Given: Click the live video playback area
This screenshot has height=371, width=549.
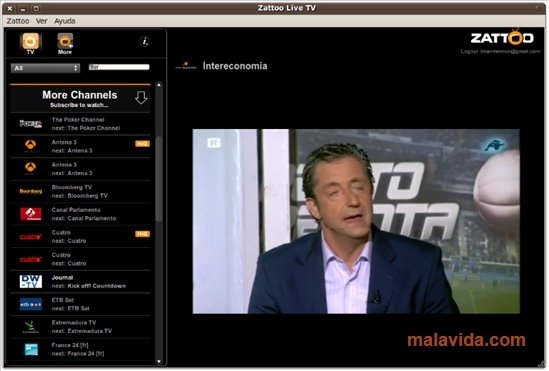Looking at the screenshot, I should pos(356,221).
